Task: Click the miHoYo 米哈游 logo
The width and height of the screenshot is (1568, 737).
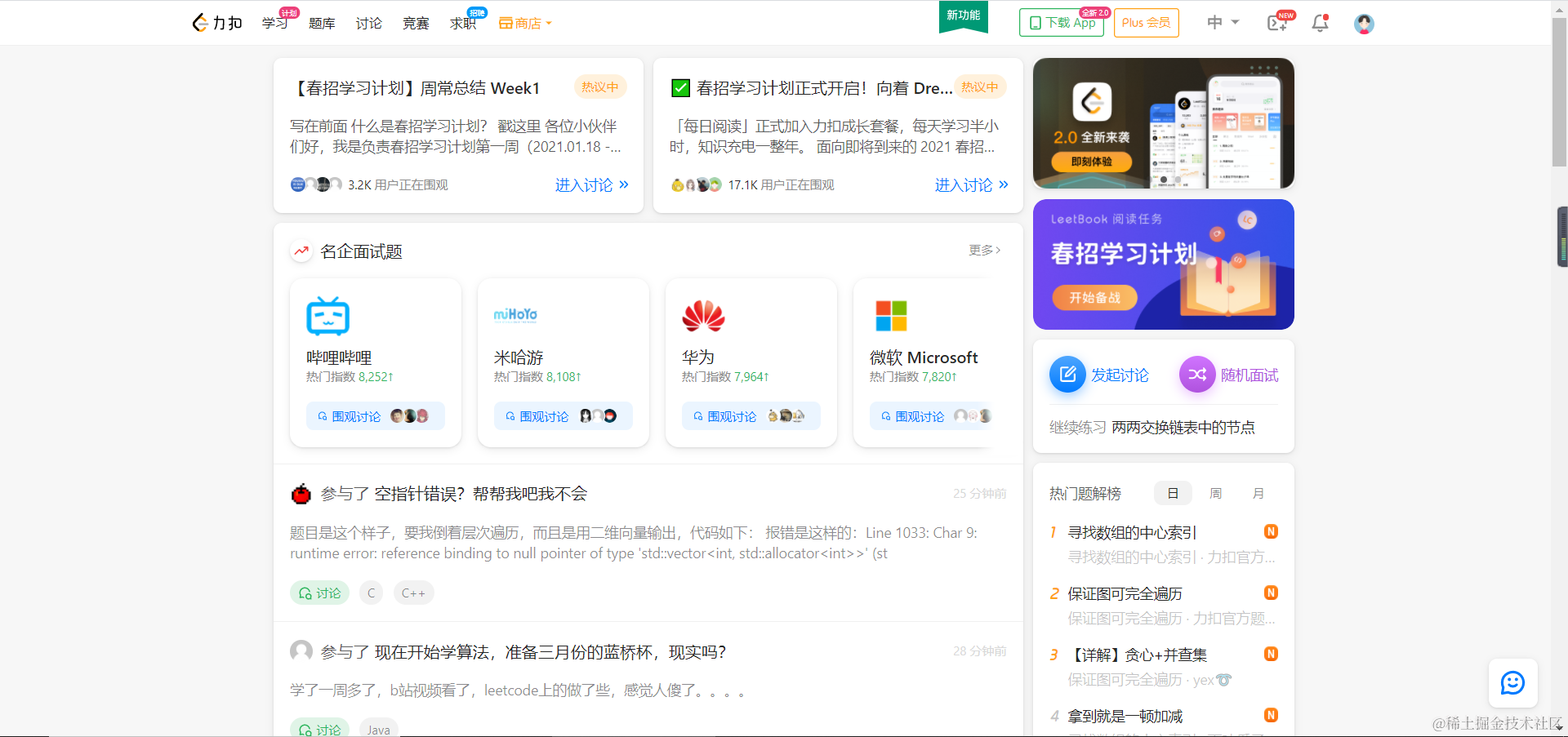Action: point(515,315)
